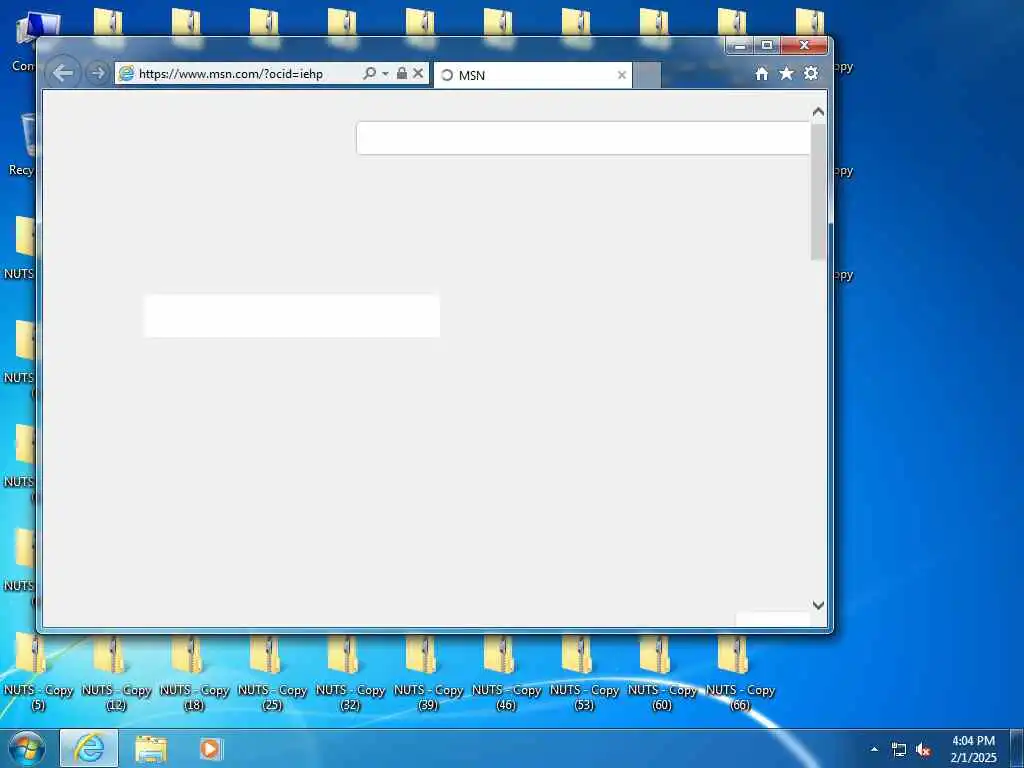Select the NUTS - Copy (32) folder
Viewport: 1024px width, 768px height.
(x=350, y=673)
